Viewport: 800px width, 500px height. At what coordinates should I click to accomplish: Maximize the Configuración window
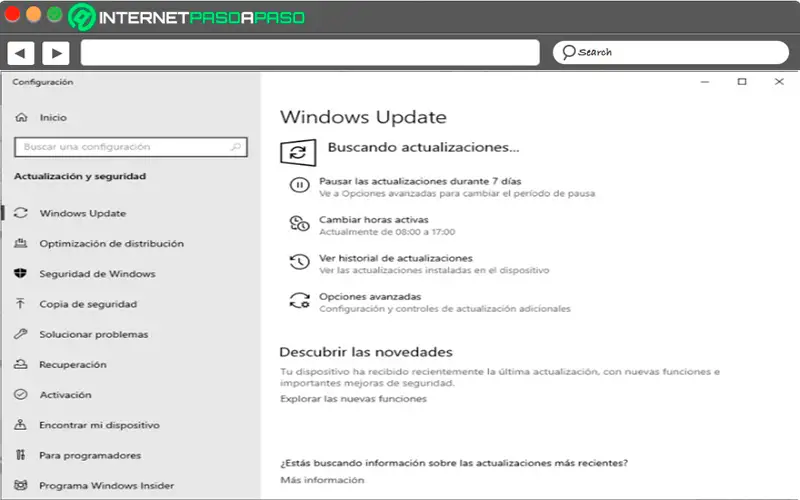(742, 82)
